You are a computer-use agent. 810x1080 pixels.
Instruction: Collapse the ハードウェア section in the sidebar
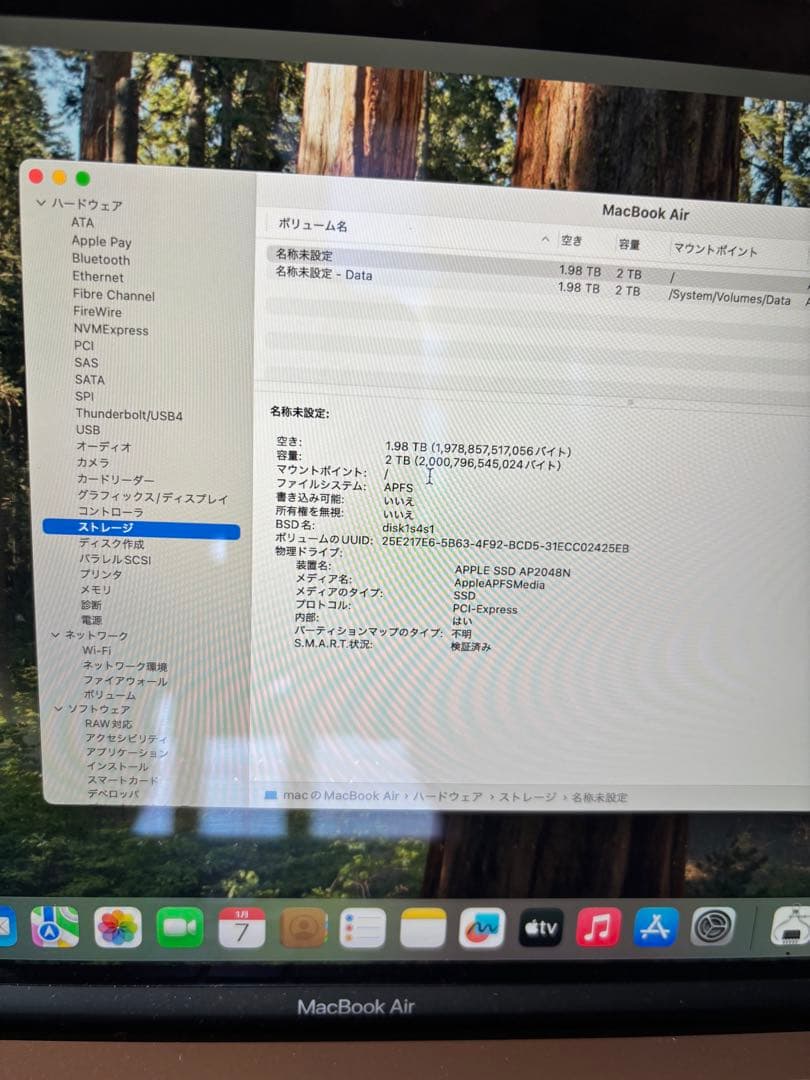40,205
